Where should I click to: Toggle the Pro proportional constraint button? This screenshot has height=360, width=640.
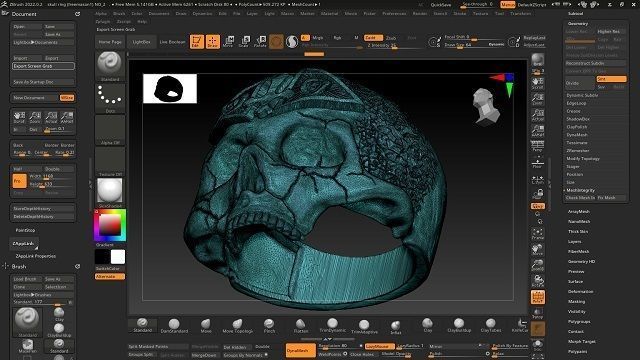point(19,180)
